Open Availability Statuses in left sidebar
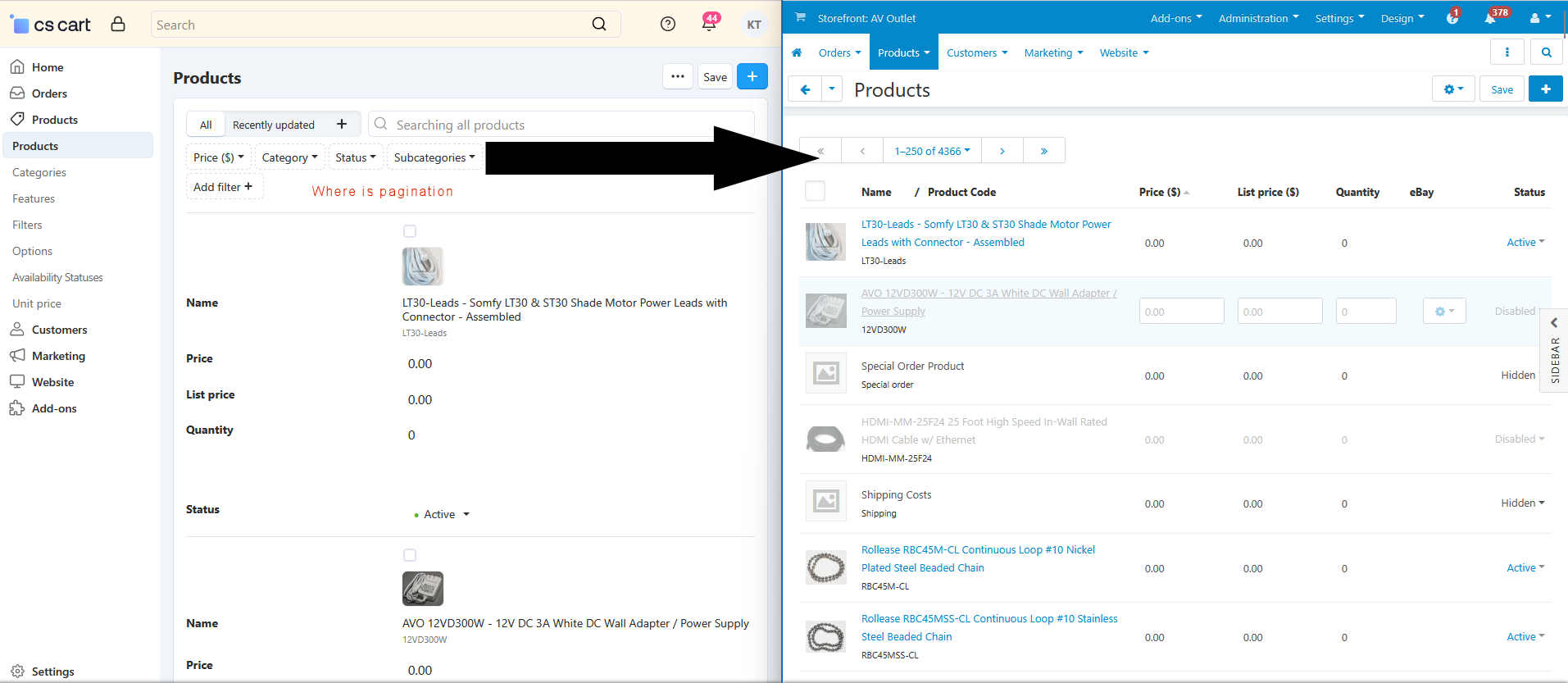Screen dimensions: 1568x683 click(x=57, y=277)
